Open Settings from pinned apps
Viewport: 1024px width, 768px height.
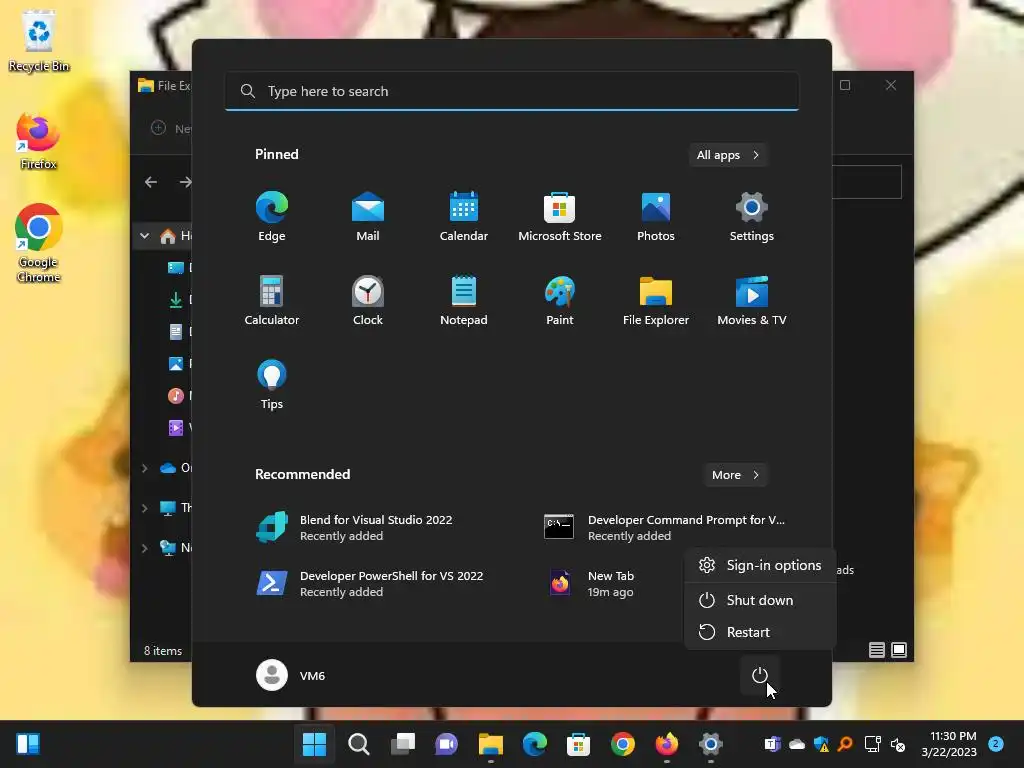click(752, 217)
